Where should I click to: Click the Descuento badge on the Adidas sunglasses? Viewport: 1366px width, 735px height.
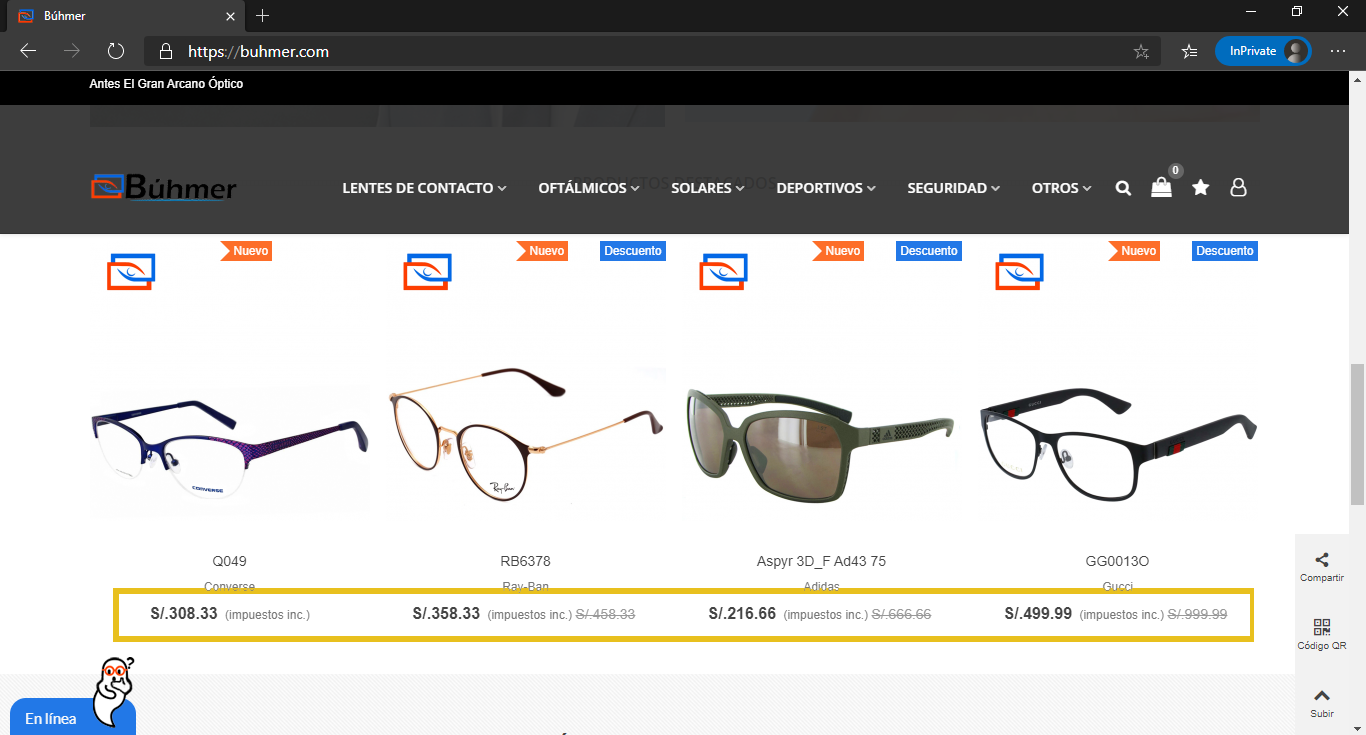(x=929, y=251)
